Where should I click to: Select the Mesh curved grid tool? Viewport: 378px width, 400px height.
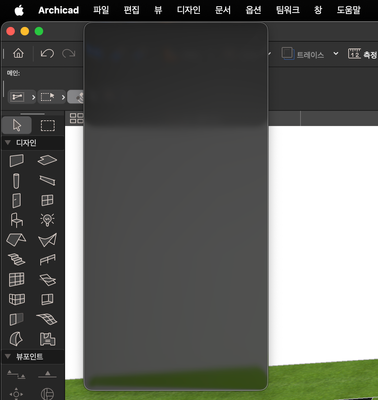pos(47,319)
